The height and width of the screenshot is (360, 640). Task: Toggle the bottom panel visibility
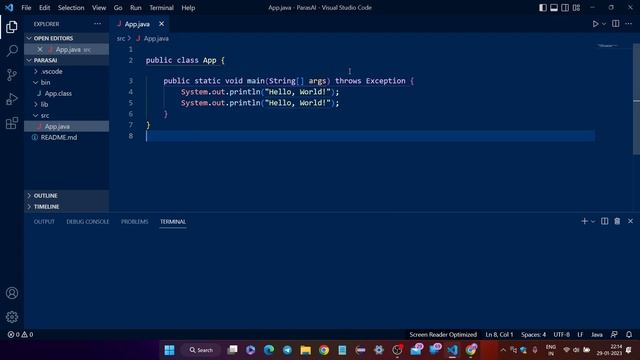[x=554, y=8]
